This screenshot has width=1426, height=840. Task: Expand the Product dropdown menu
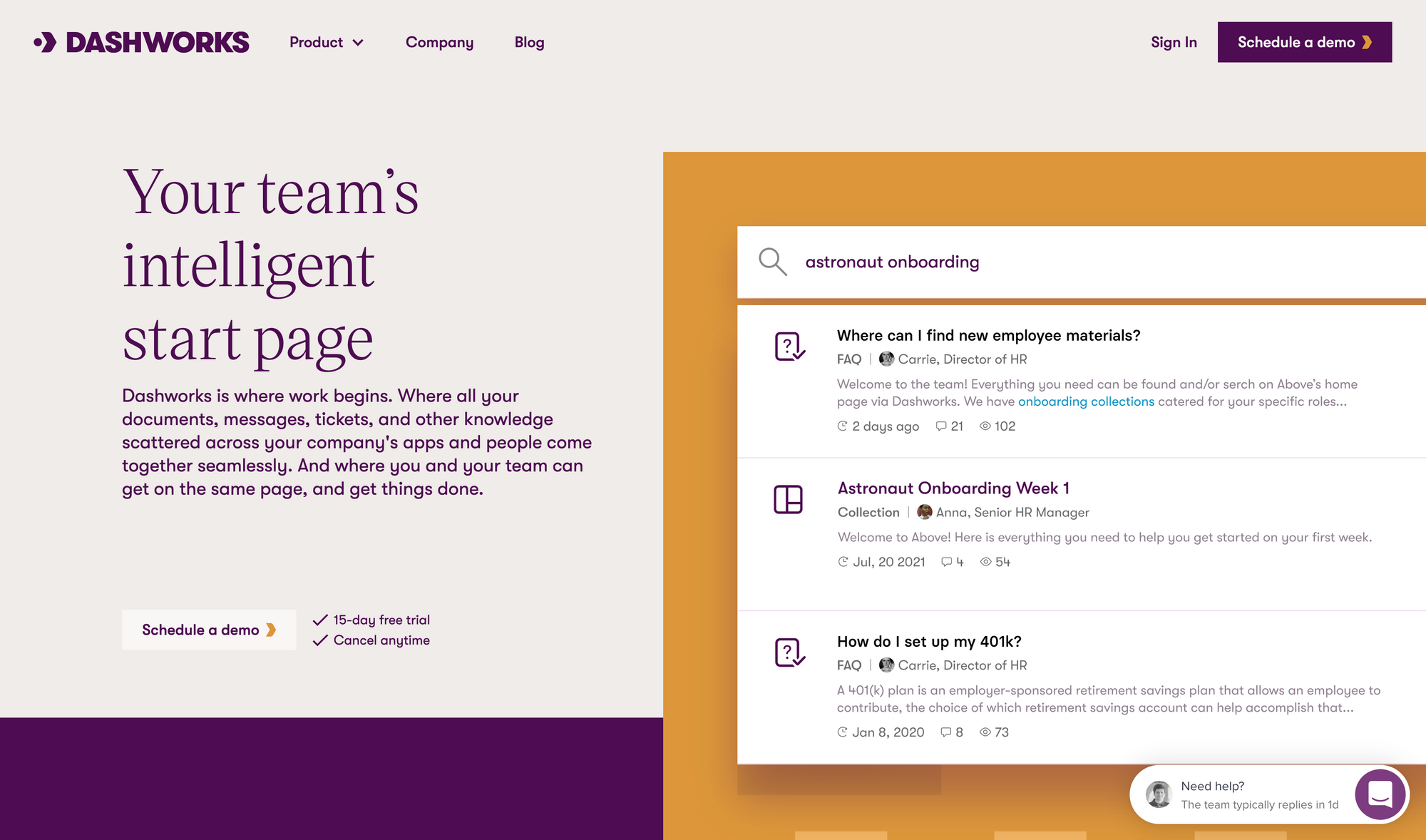click(327, 42)
